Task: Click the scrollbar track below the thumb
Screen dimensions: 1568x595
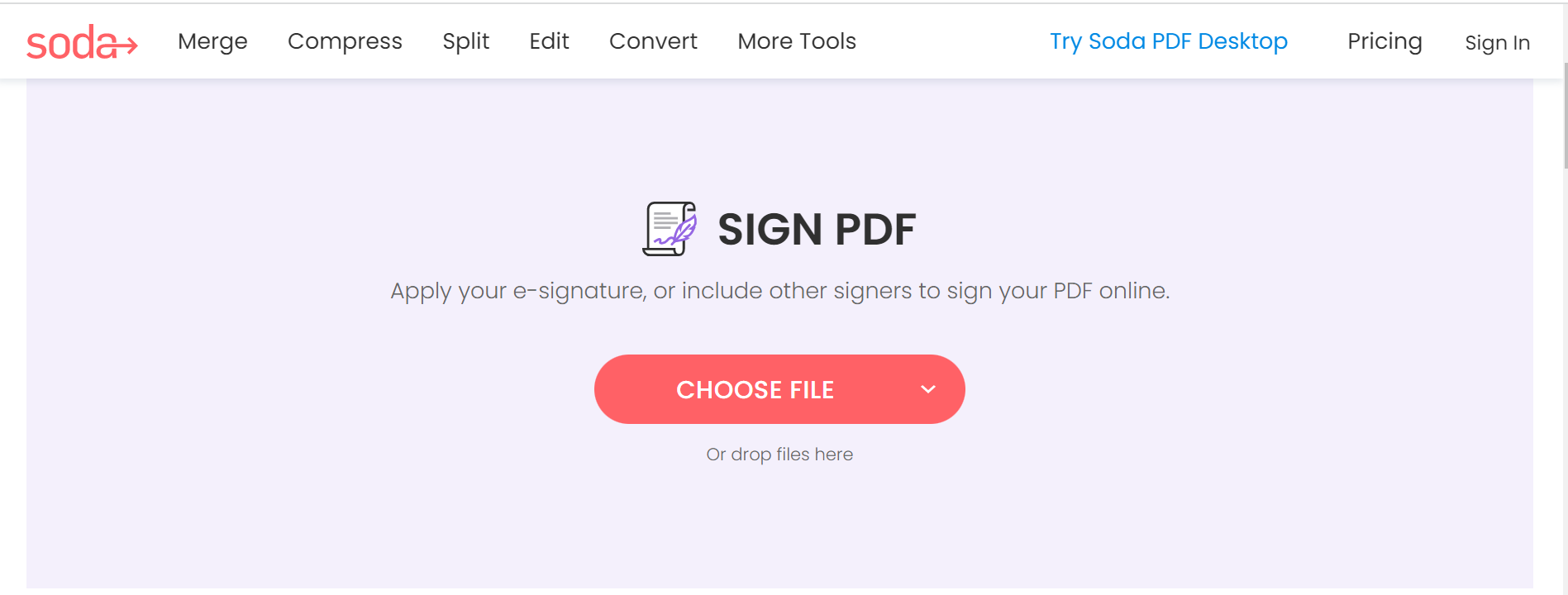Action: 1565,380
